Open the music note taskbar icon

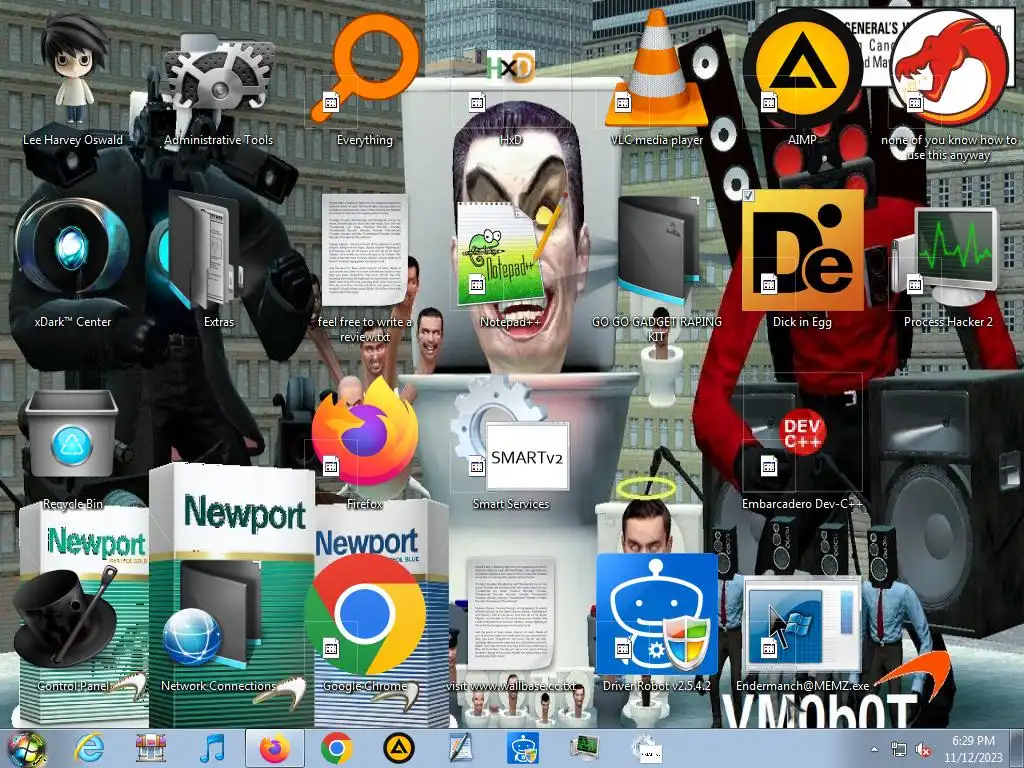212,748
